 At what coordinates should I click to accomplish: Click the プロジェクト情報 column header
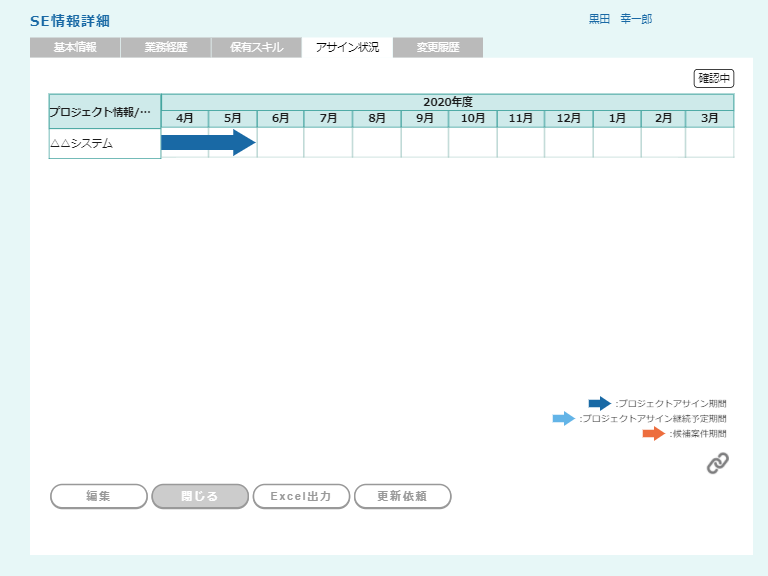point(105,111)
